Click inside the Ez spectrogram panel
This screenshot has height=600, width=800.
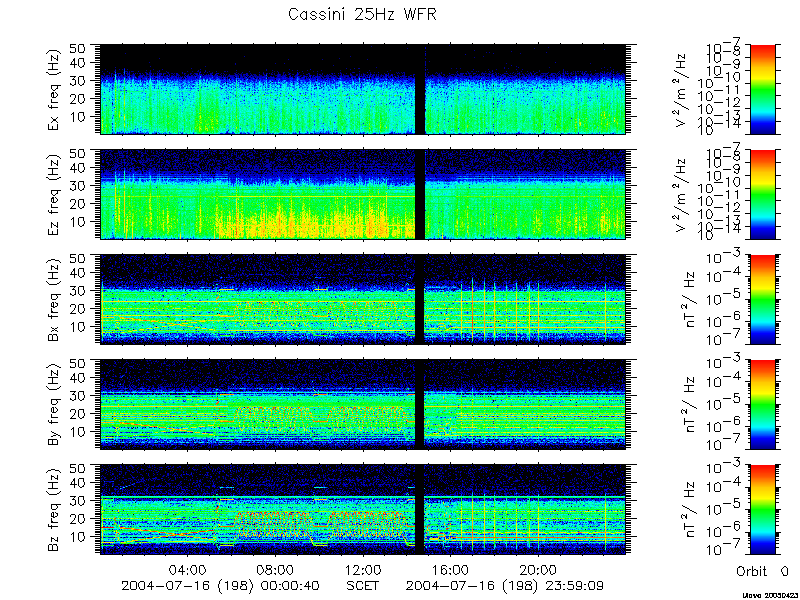363,194
